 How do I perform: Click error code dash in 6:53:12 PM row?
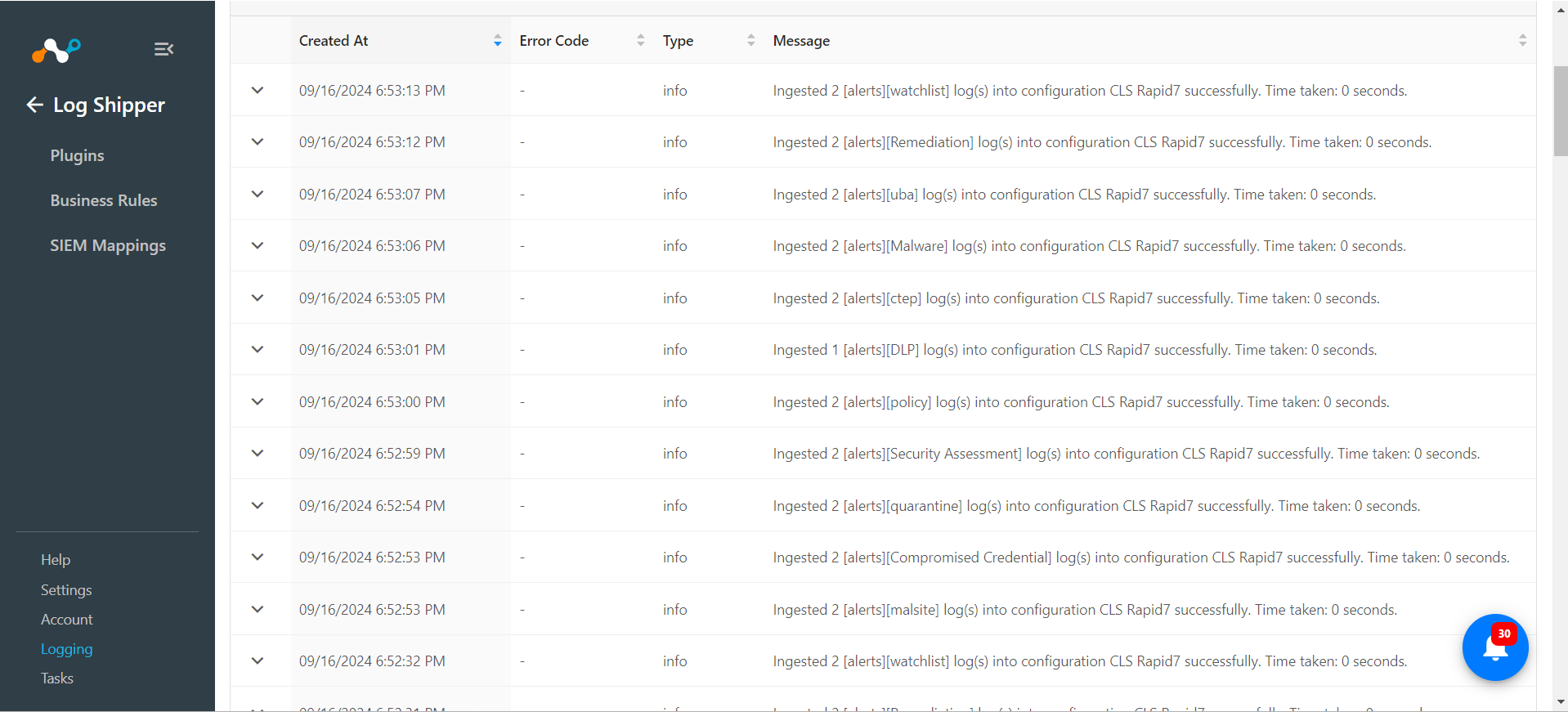[522, 142]
